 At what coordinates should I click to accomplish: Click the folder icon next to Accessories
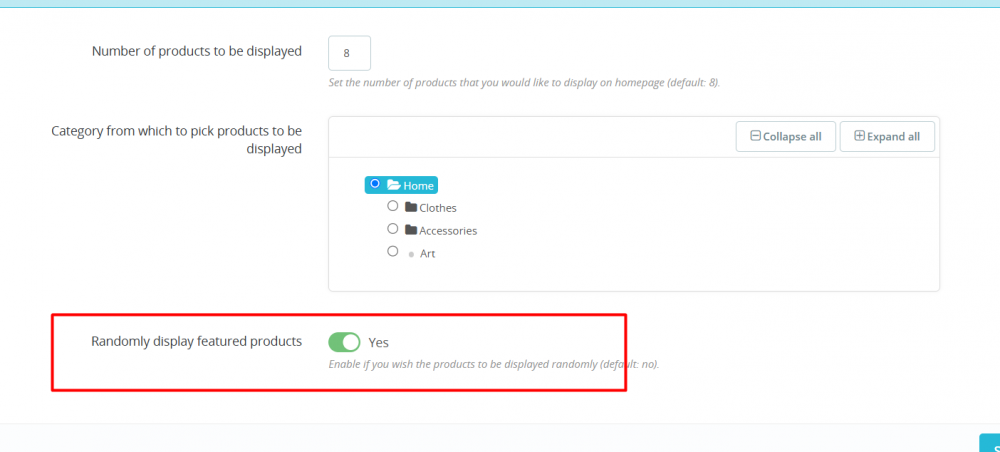(x=411, y=230)
